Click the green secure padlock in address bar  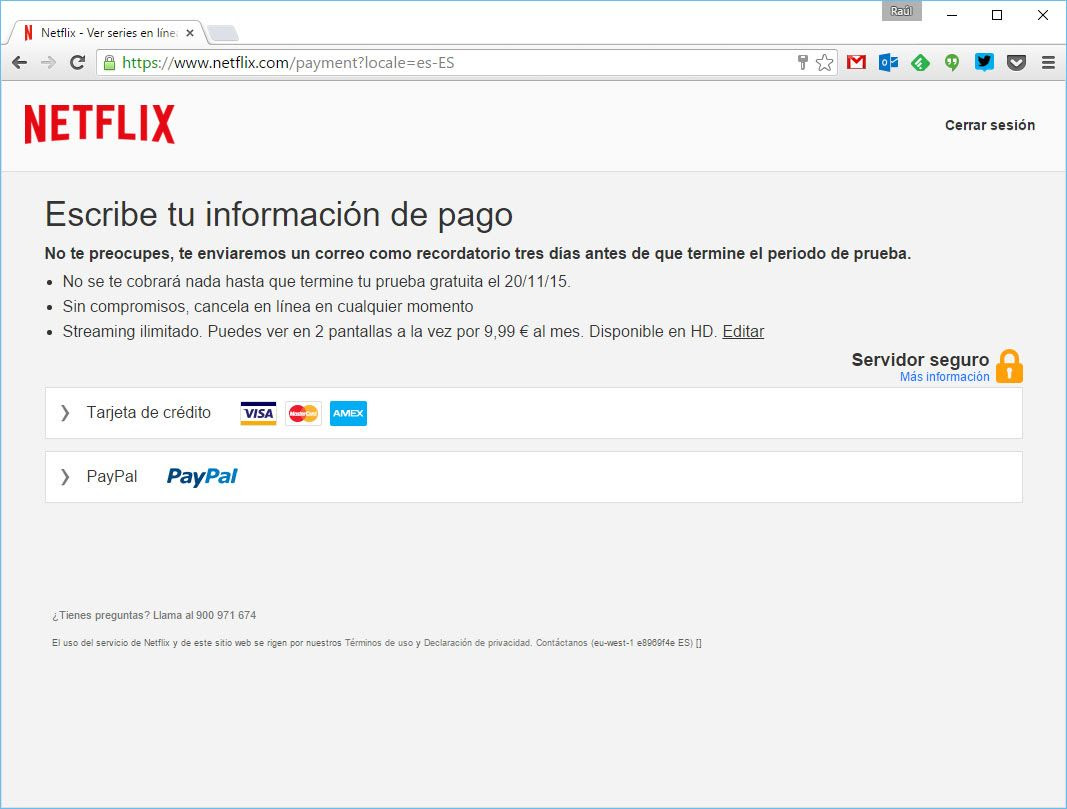tap(109, 63)
